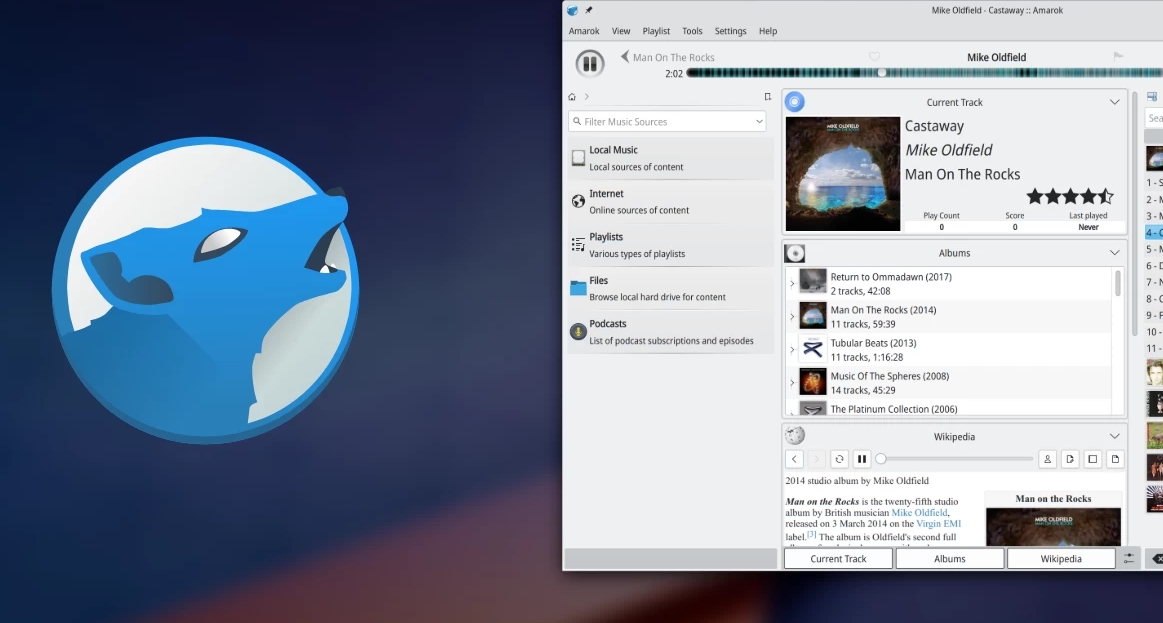Image resolution: width=1163 pixels, height=623 pixels.
Task: Expand the Music Of The Spheres album
Action: [x=792, y=383]
